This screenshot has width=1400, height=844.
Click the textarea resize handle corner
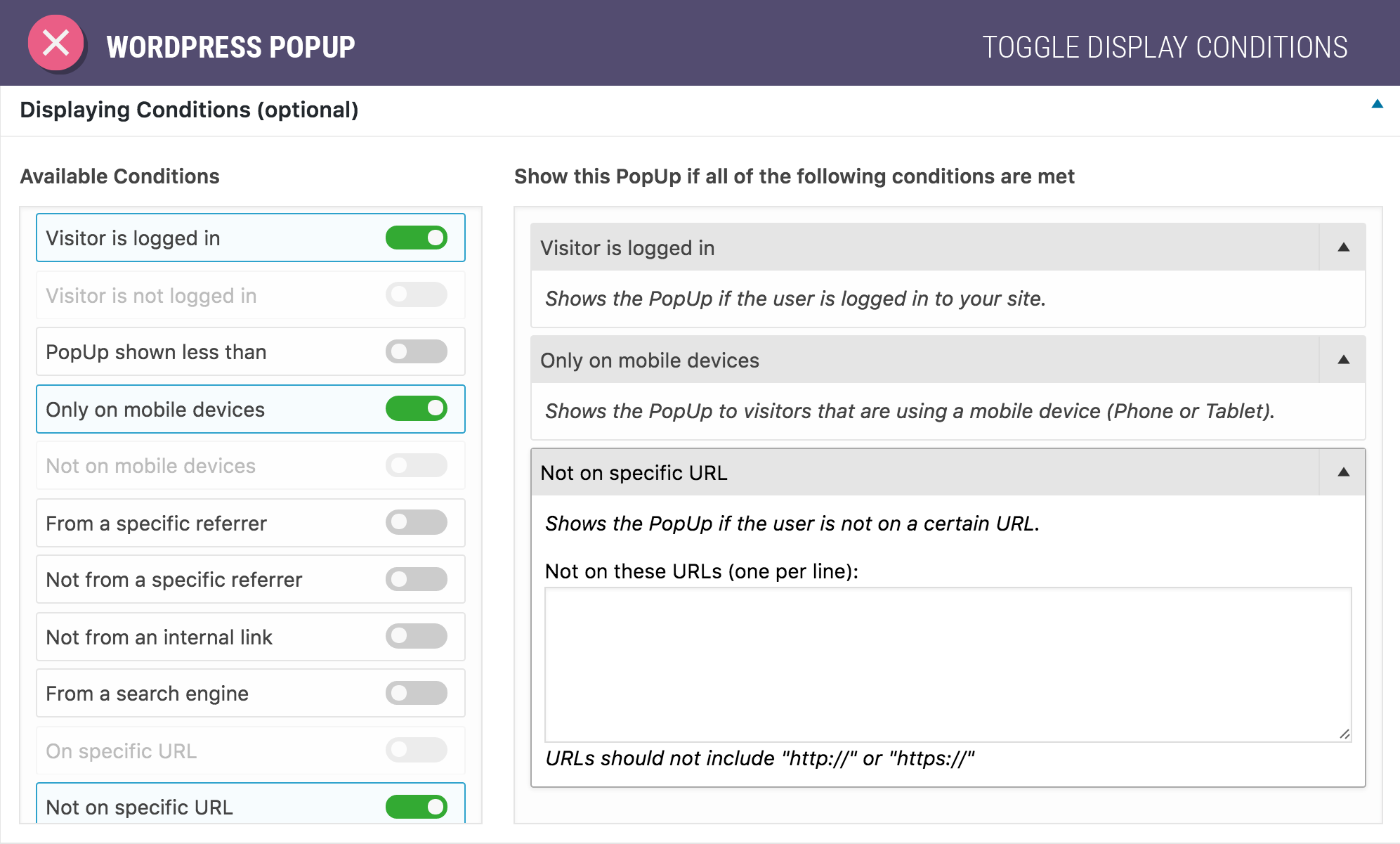pyautogui.click(x=1344, y=734)
